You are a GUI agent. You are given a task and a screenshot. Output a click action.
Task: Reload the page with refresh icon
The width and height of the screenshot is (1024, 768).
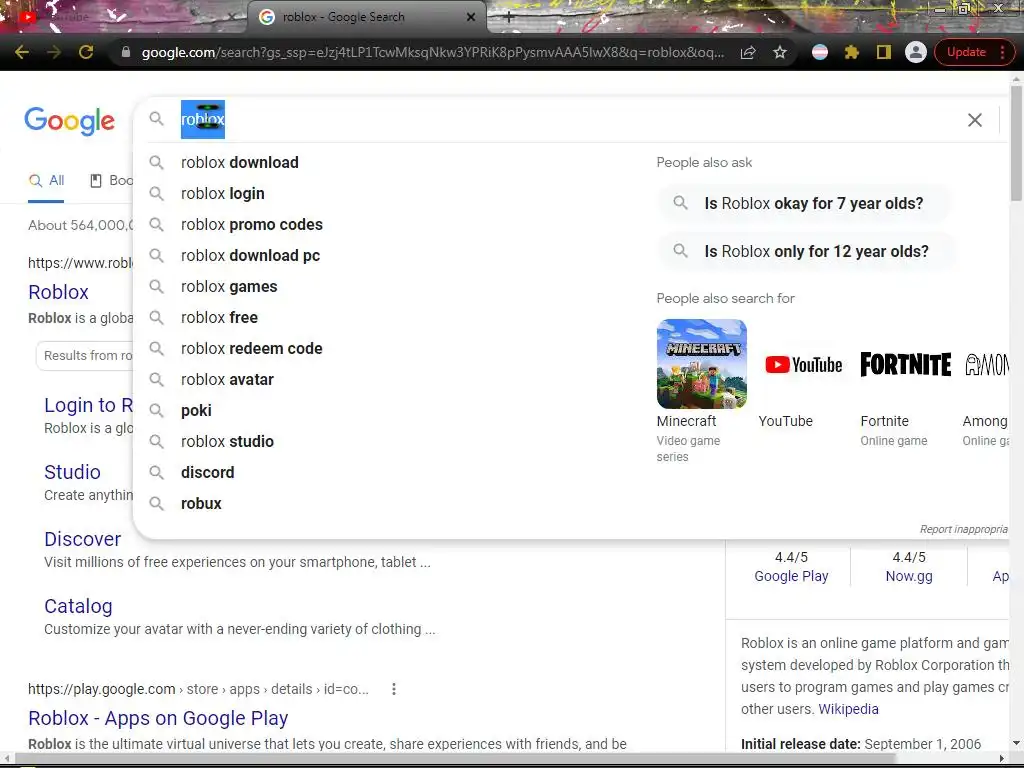(86, 52)
